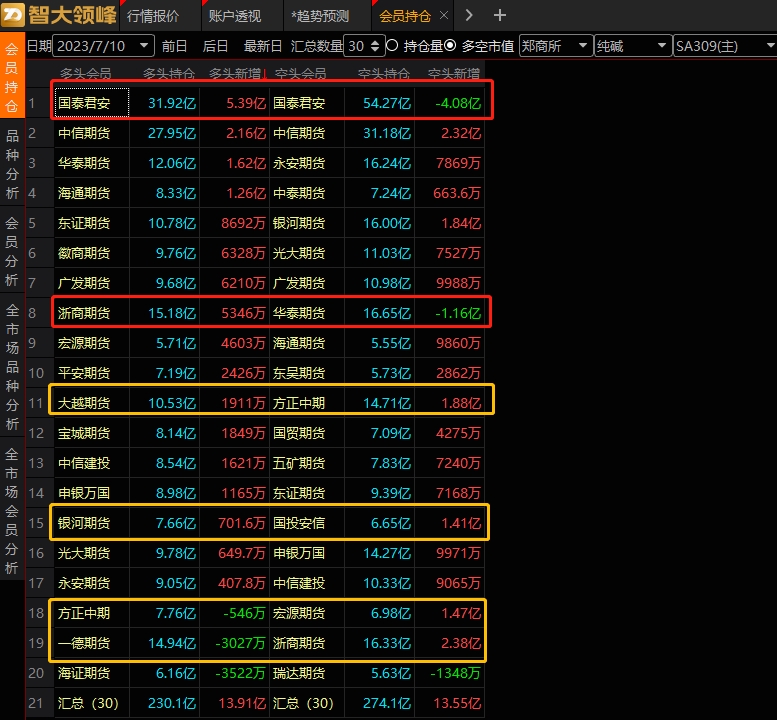Click short-side 方正中期 in row 11
The width and height of the screenshot is (777, 720).
[x=307, y=403]
